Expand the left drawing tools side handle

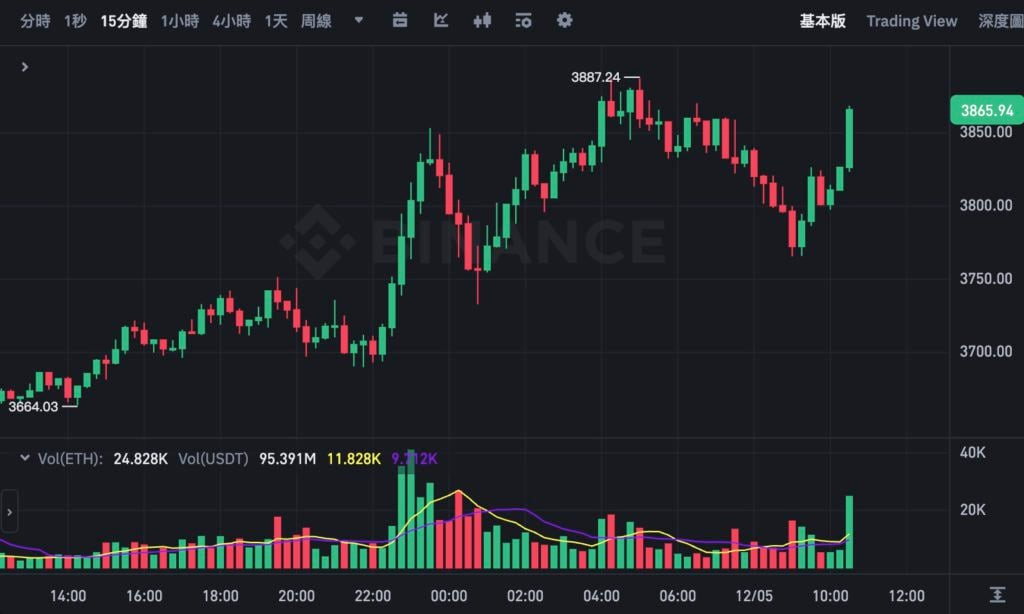click(9, 512)
